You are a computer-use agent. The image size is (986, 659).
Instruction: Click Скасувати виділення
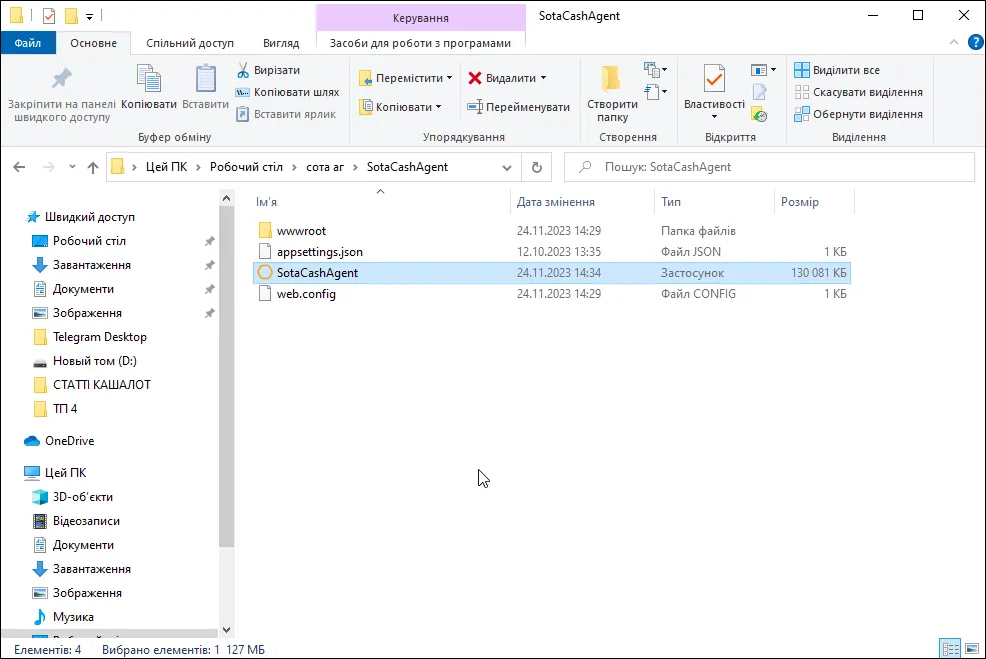pyautogui.click(x=858, y=92)
